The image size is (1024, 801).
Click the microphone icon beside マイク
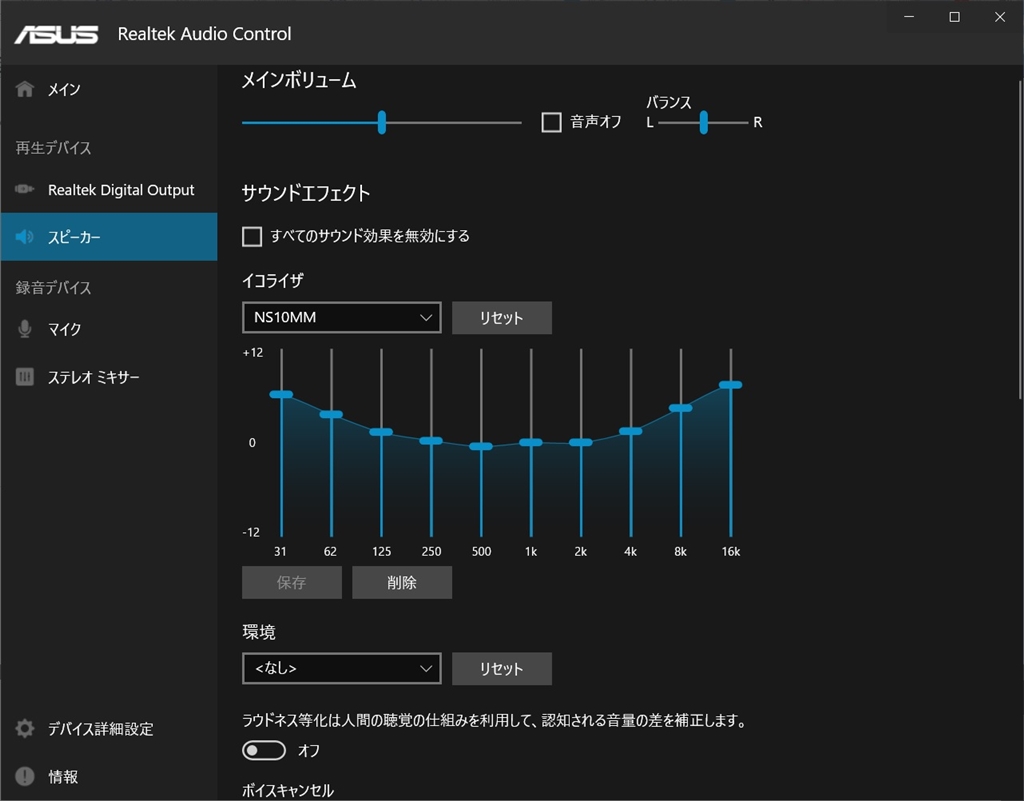(x=25, y=329)
